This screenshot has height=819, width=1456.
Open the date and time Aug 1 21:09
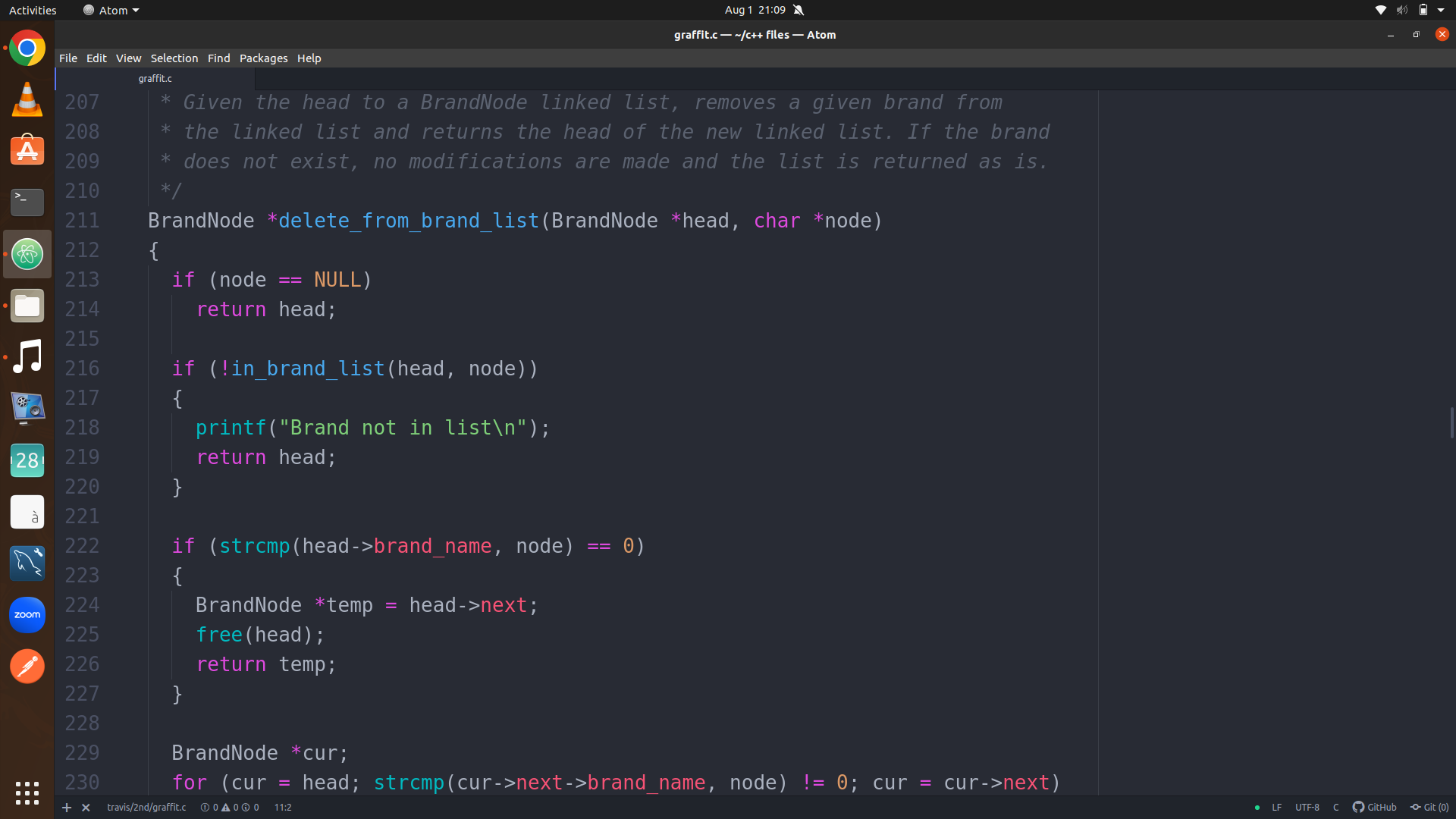pyautogui.click(x=755, y=10)
